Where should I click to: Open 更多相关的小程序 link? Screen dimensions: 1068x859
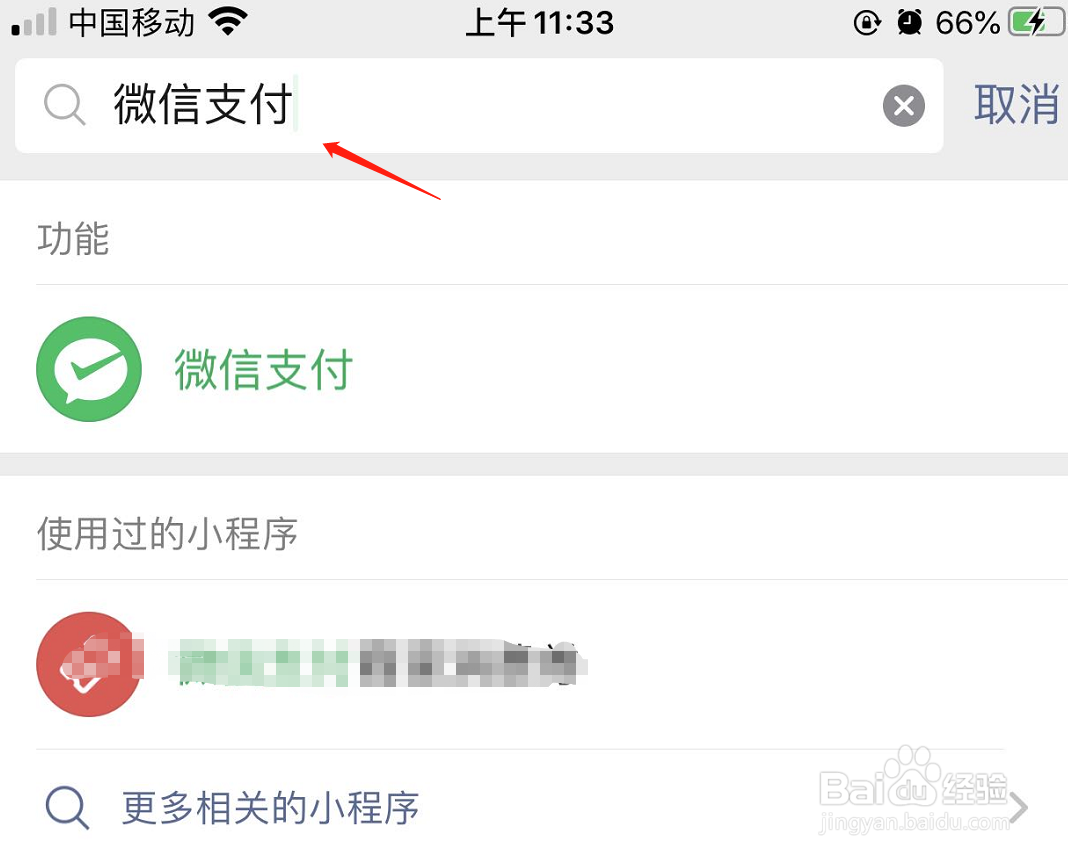270,809
